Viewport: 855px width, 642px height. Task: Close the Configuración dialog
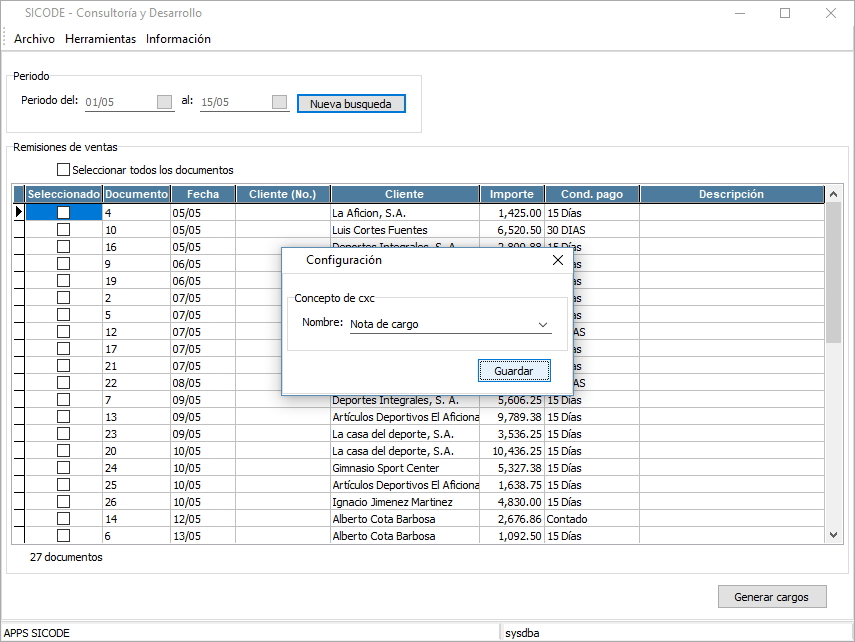click(558, 260)
